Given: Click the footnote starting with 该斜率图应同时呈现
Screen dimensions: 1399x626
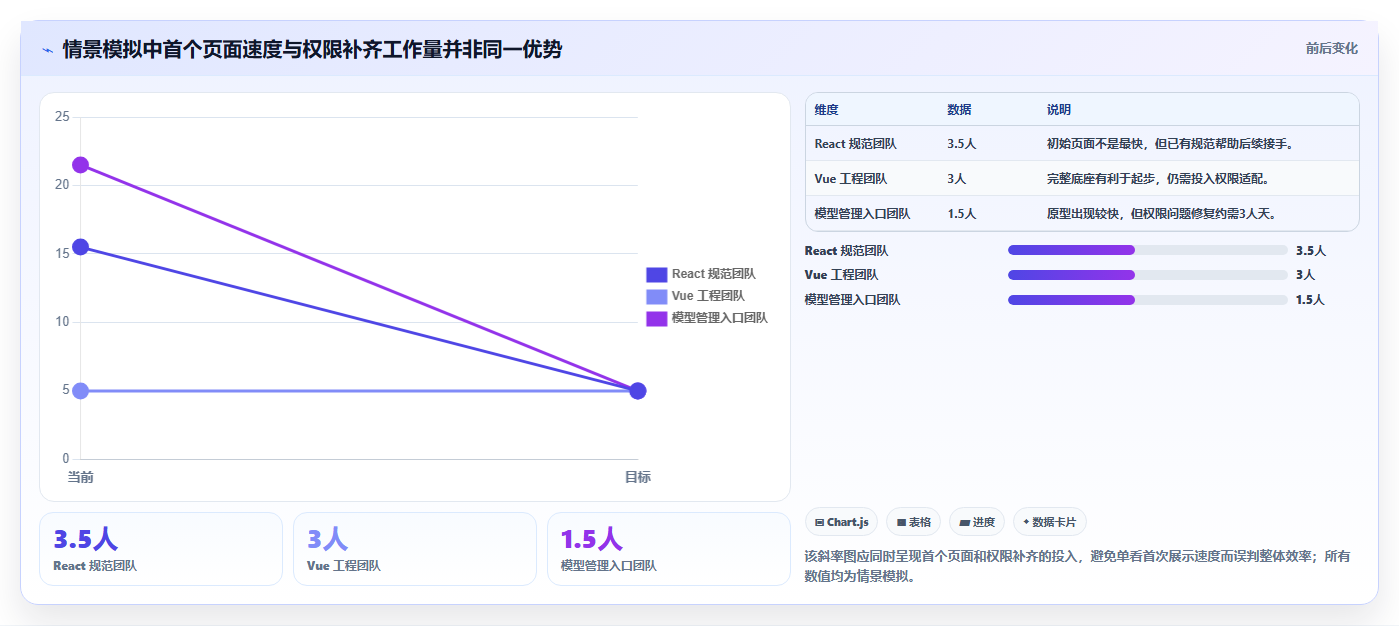Looking at the screenshot, I should point(1077,566).
